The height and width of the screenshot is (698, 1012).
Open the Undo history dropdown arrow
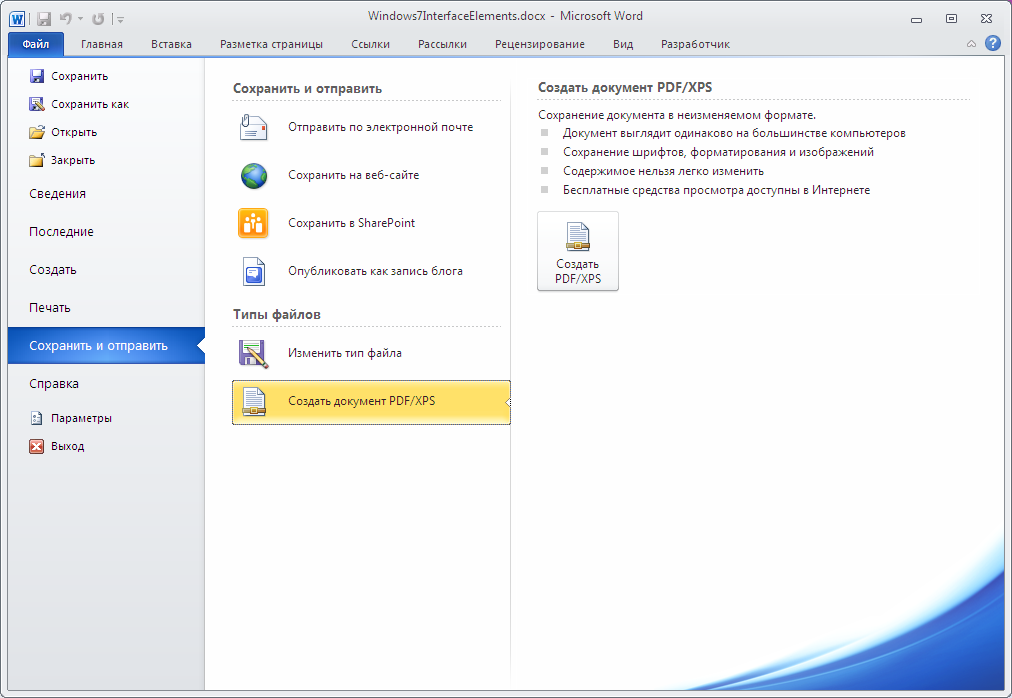[x=81, y=19]
